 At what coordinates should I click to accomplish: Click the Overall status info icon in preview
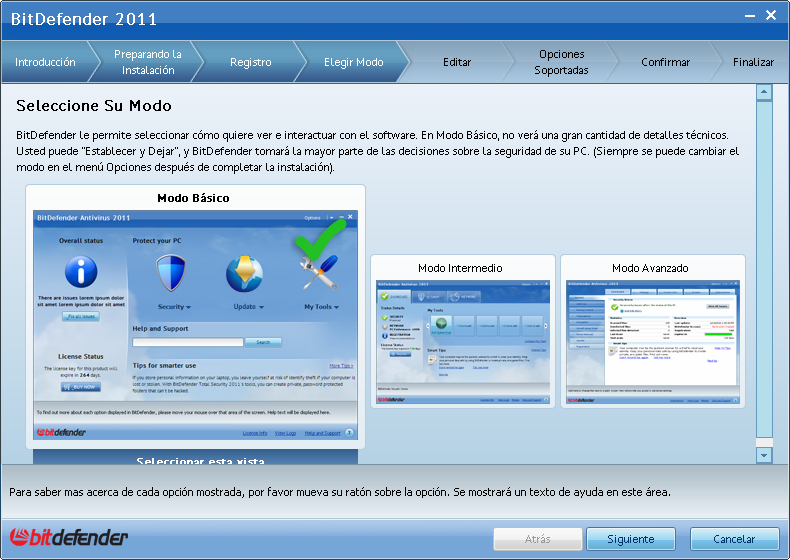tap(81, 272)
